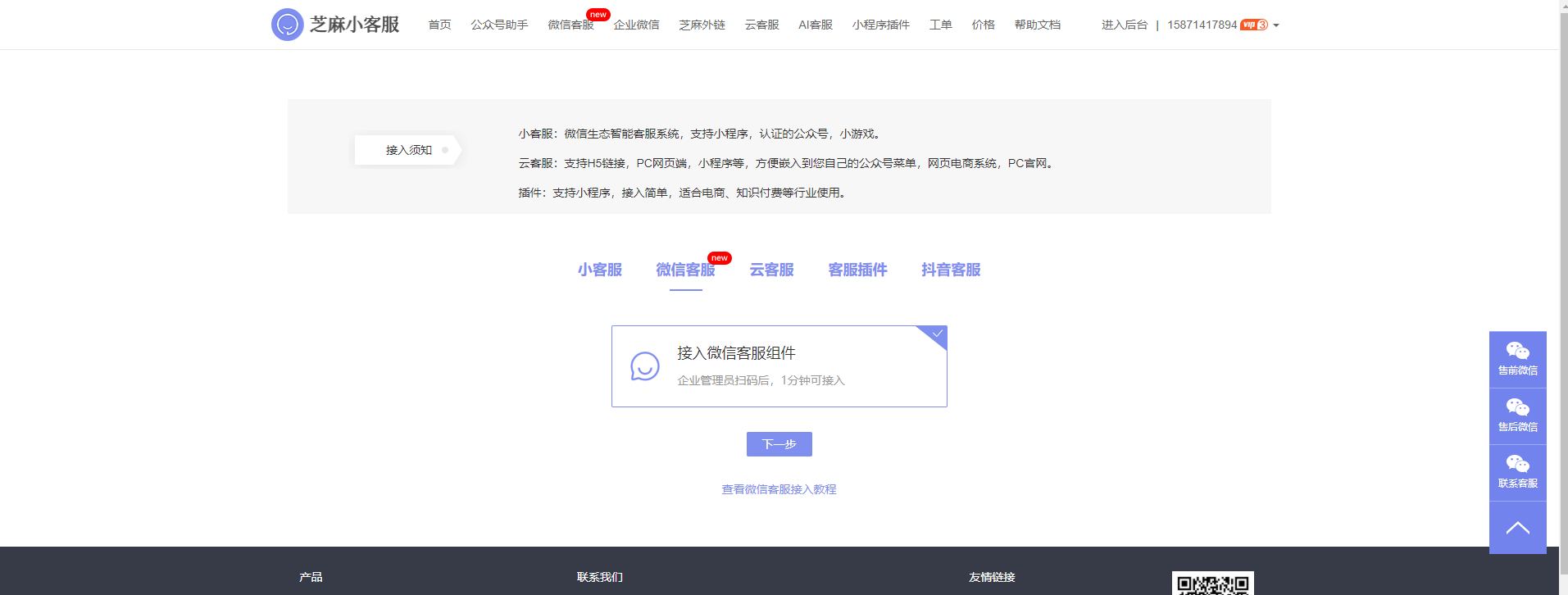The image size is (1568, 595).
Task: Click the 云客服 description line in notice
Action: pyautogui.click(x=788, y=163)
